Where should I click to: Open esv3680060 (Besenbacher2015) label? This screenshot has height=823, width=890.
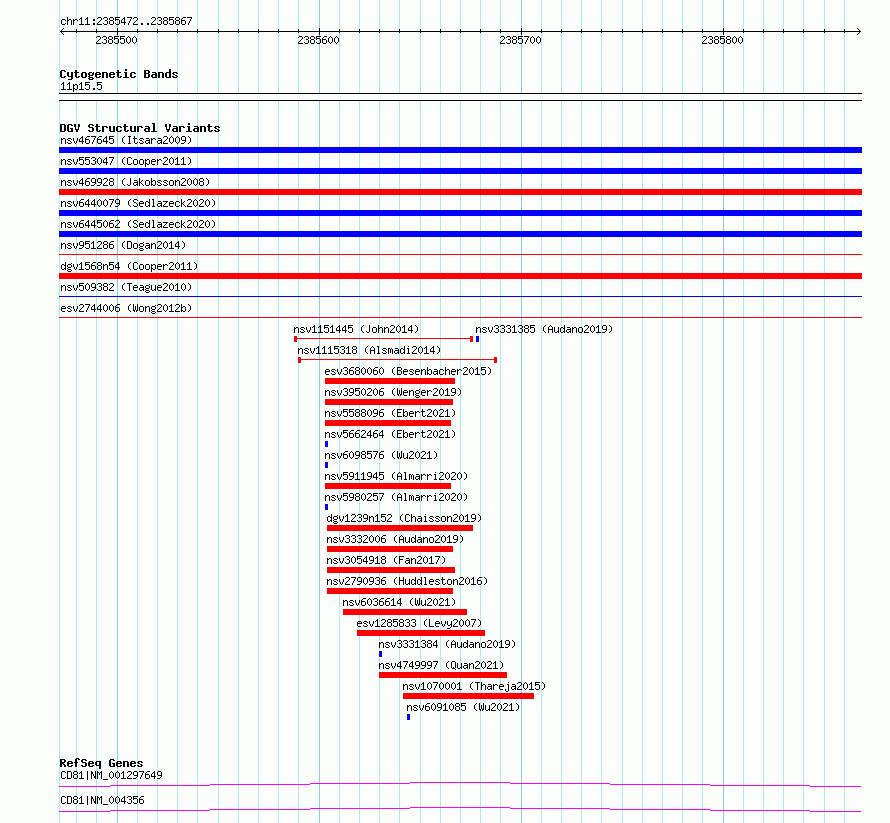408,371
